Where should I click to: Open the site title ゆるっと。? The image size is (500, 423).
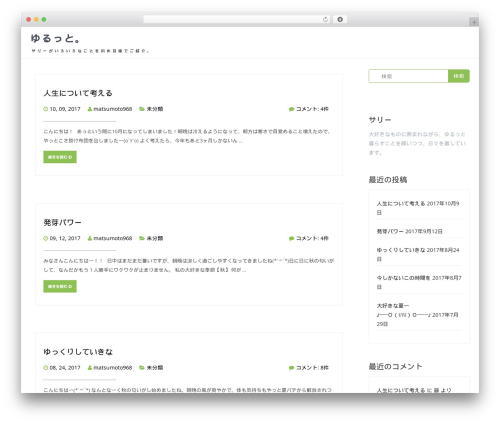coord(56,39)
